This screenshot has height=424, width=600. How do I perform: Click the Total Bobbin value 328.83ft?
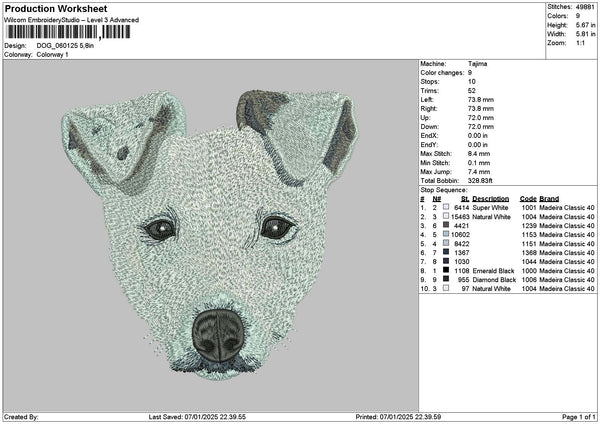pos(480,181)
